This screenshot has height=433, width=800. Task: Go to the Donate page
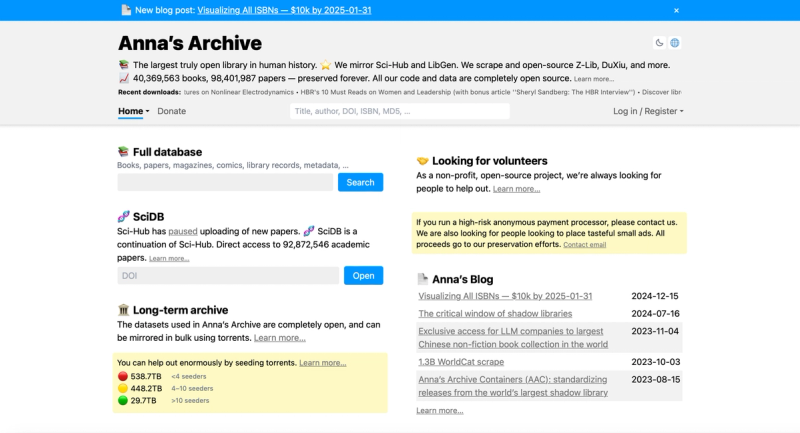[x=171, y=111]
